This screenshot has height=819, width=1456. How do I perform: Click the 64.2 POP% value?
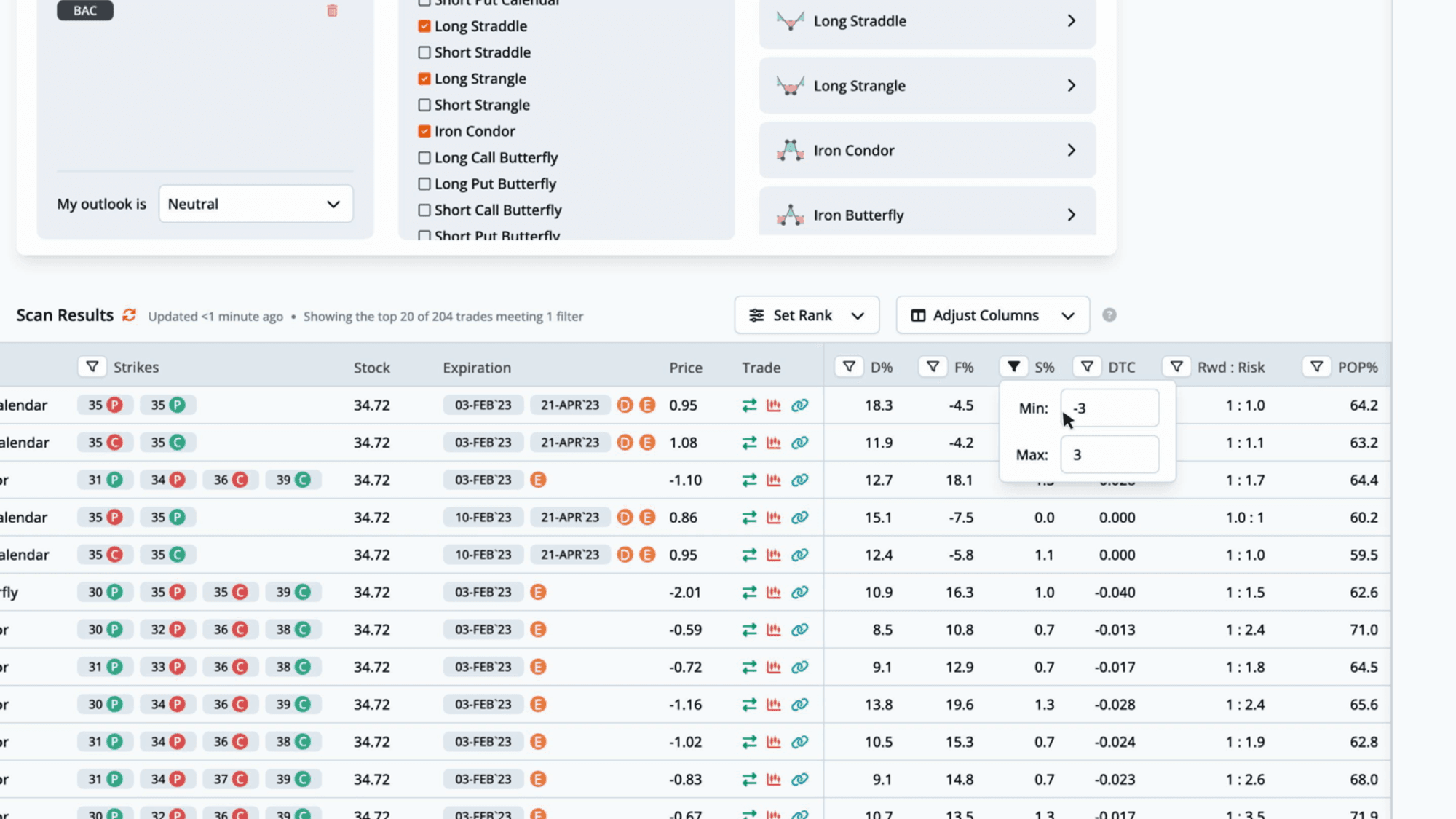point(1364,405)
